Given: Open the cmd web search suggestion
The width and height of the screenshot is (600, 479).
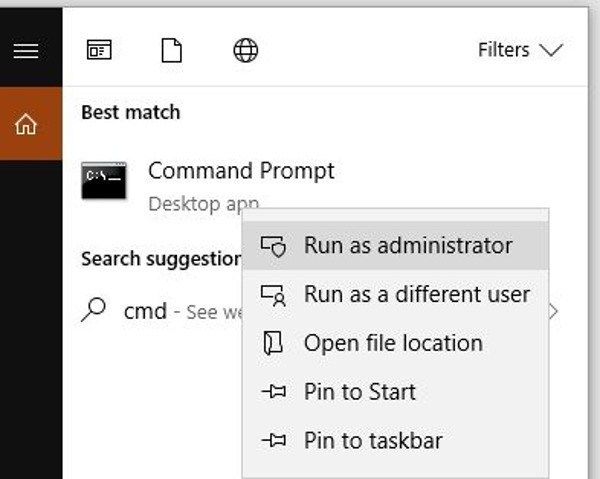Looking at the screenshot, I should click(x=162, y=311).
